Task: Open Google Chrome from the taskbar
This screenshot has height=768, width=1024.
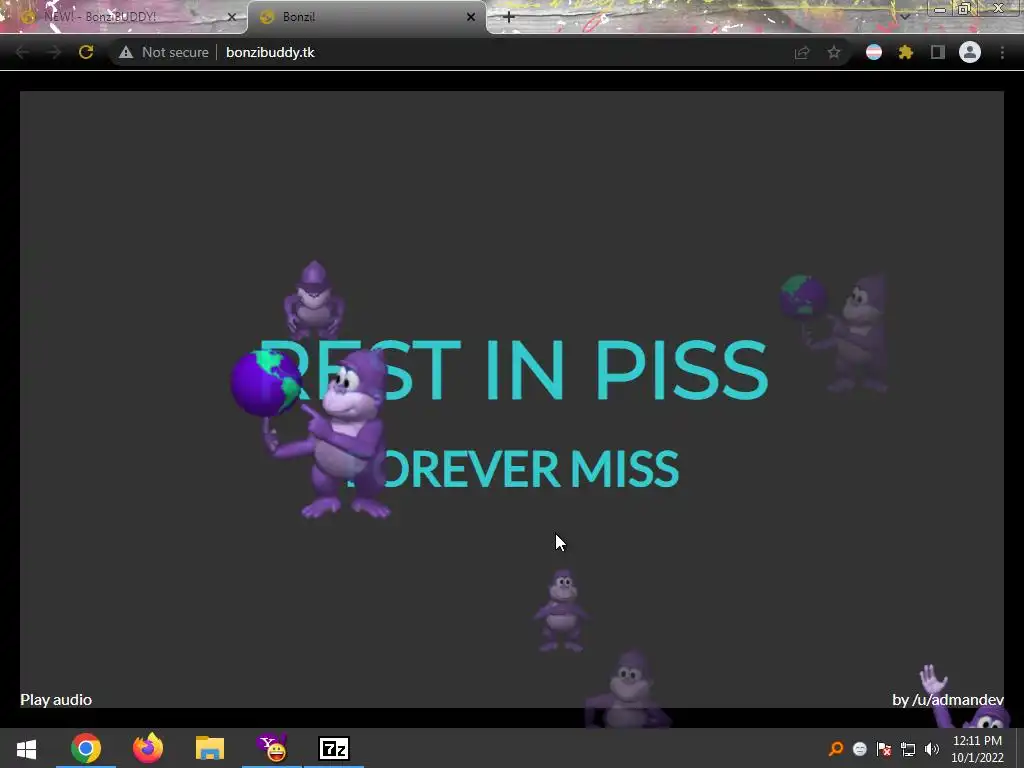Action: (86, 748)
